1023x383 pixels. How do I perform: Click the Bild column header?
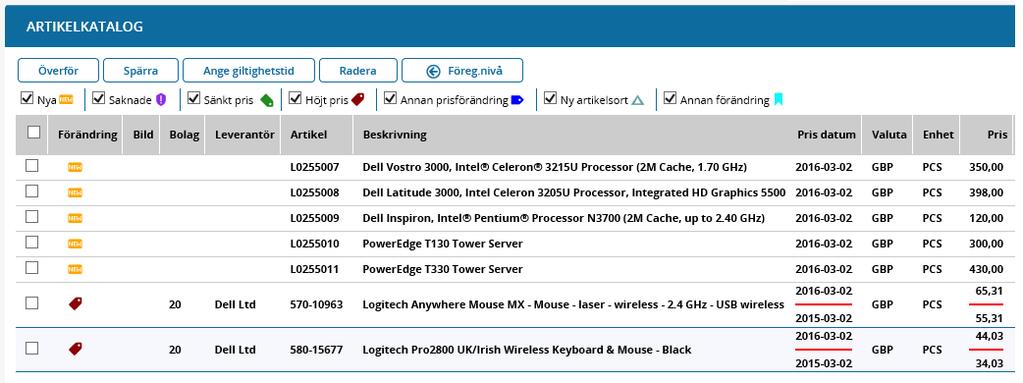[x=143, y=135]
